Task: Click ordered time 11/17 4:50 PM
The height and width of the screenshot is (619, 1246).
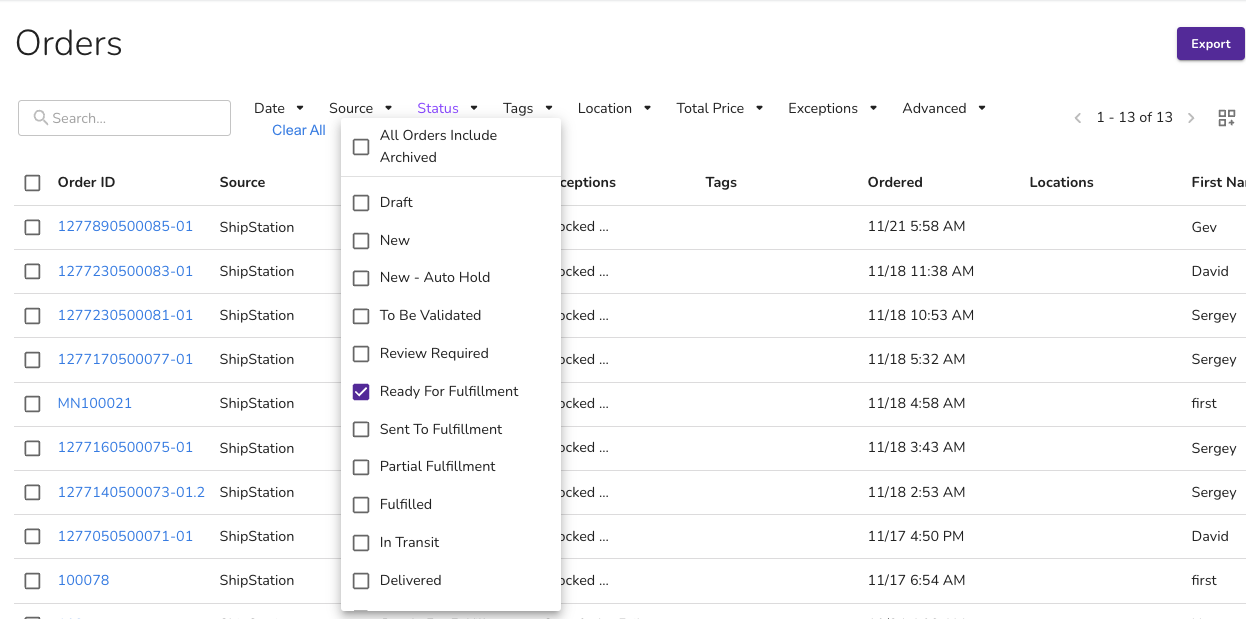Action: (916, 536)
